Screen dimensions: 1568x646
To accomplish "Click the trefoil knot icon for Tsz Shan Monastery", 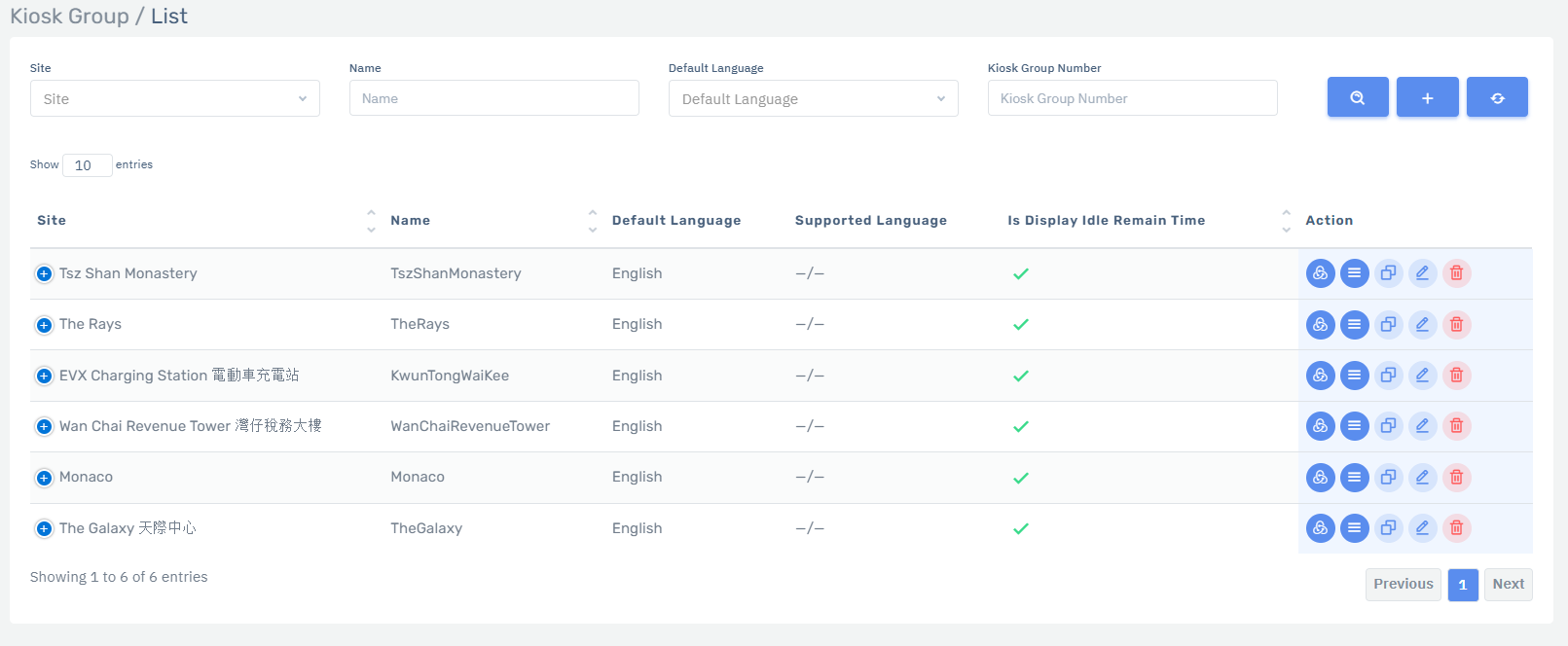I will [x=1320, y=273].
